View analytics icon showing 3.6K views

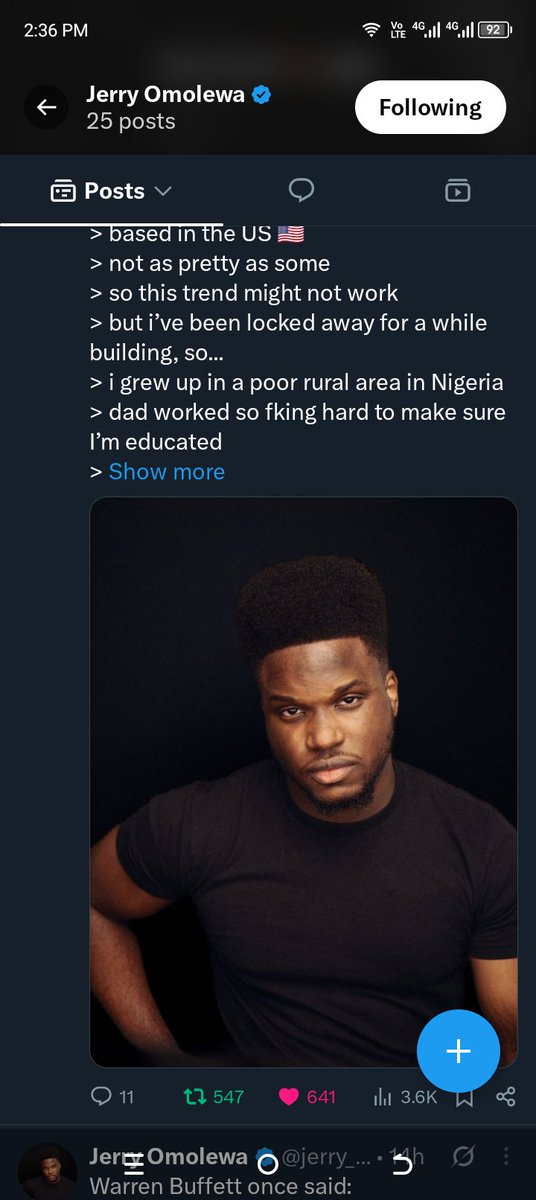tap(405, 1097)
